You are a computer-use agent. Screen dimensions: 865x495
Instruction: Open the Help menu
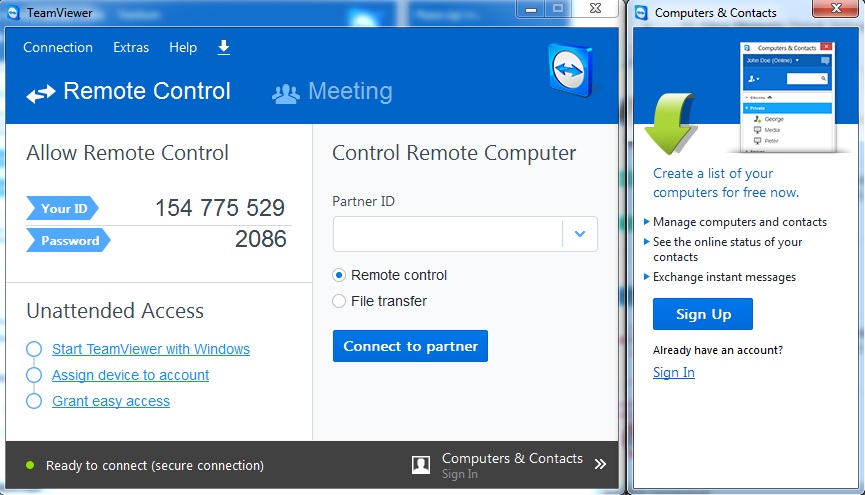pyautogui.click(x=183, y=47)
